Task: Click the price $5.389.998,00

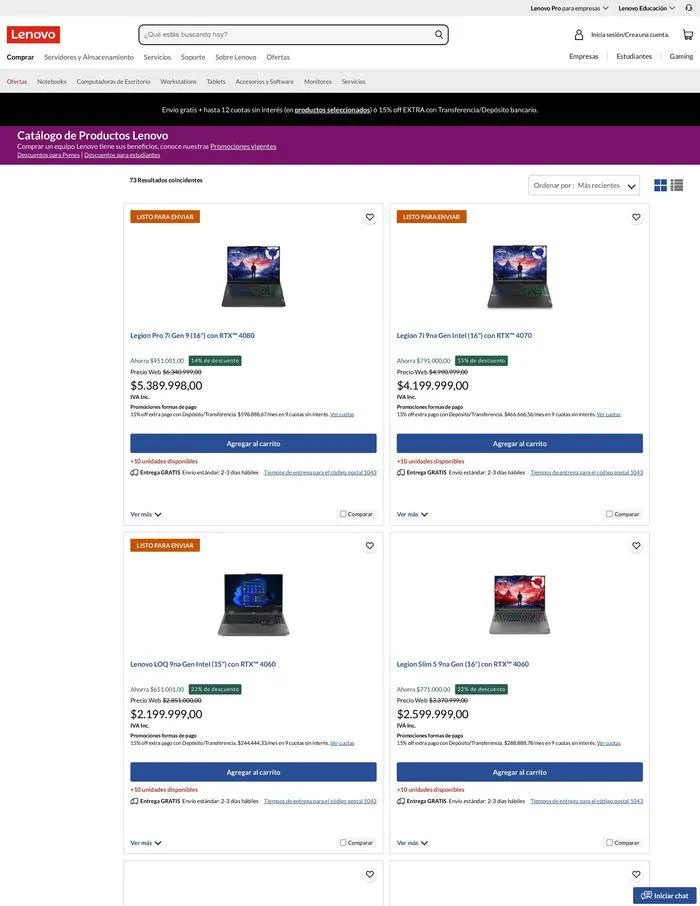Action: 166,385
